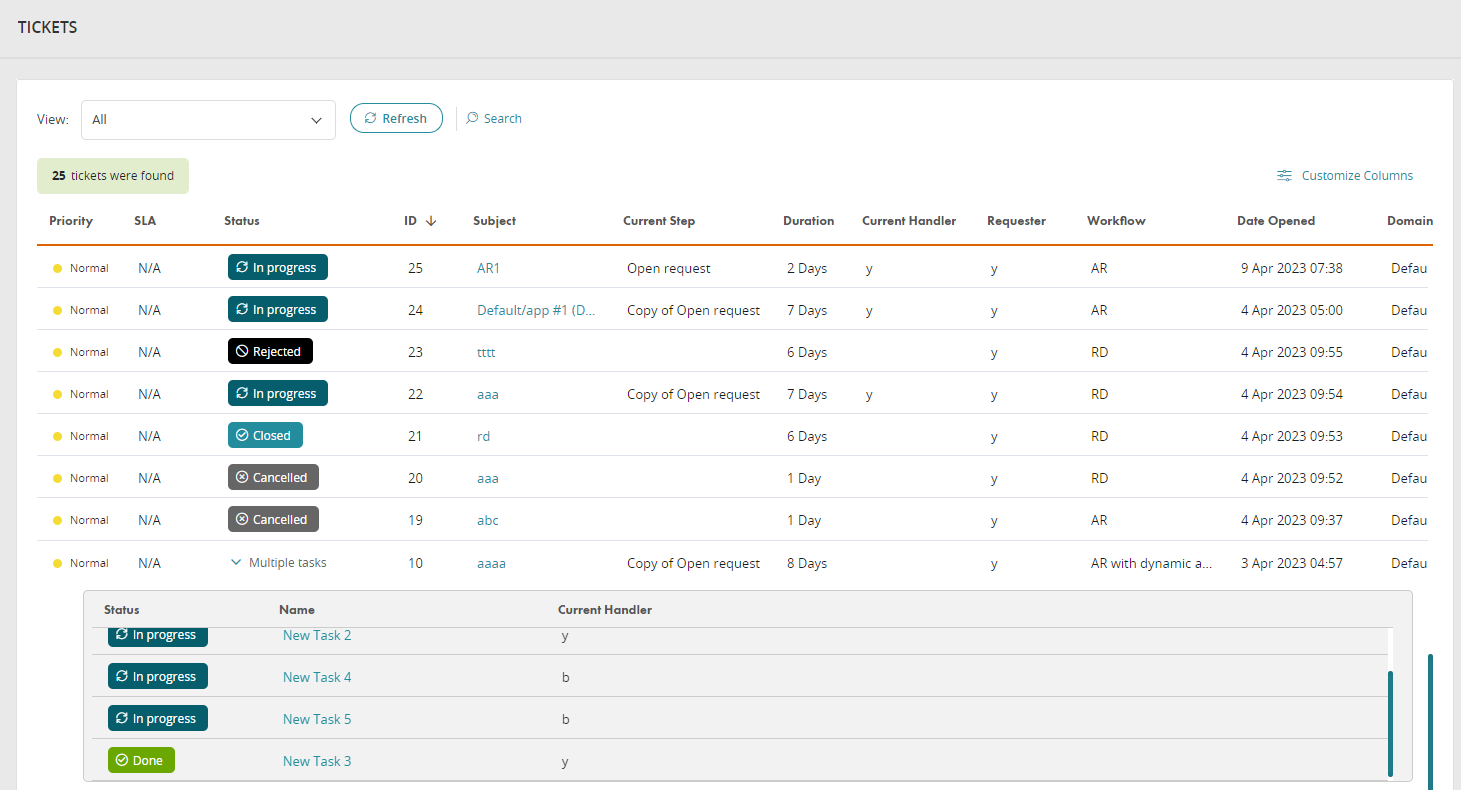Click the Current Step column header
Screen dimensions: 1461x790
pyautogui.click(x=659, y=221)
